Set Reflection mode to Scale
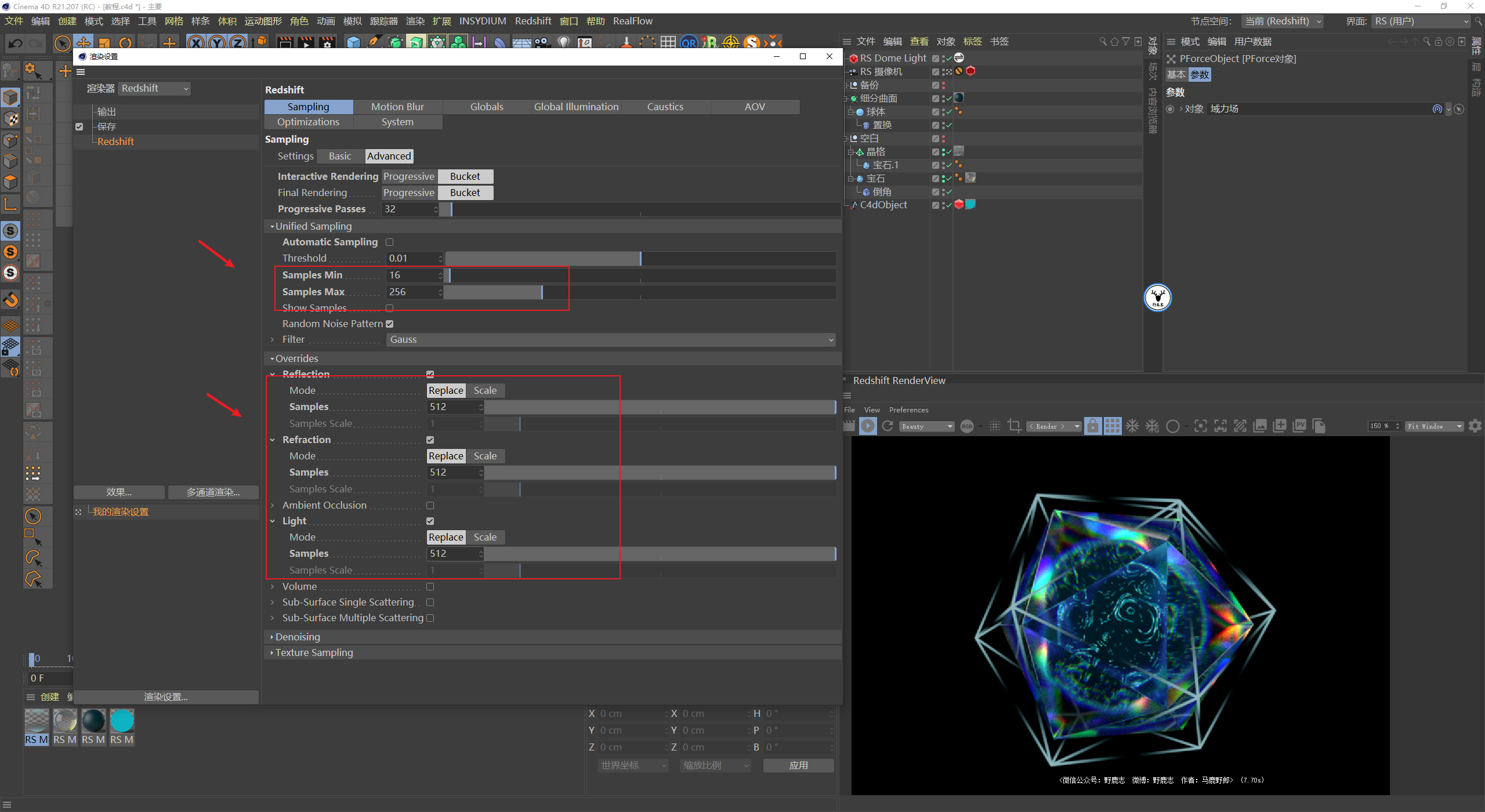The height and width of the screenshot is (812, 1485). [x=485, y=391]
